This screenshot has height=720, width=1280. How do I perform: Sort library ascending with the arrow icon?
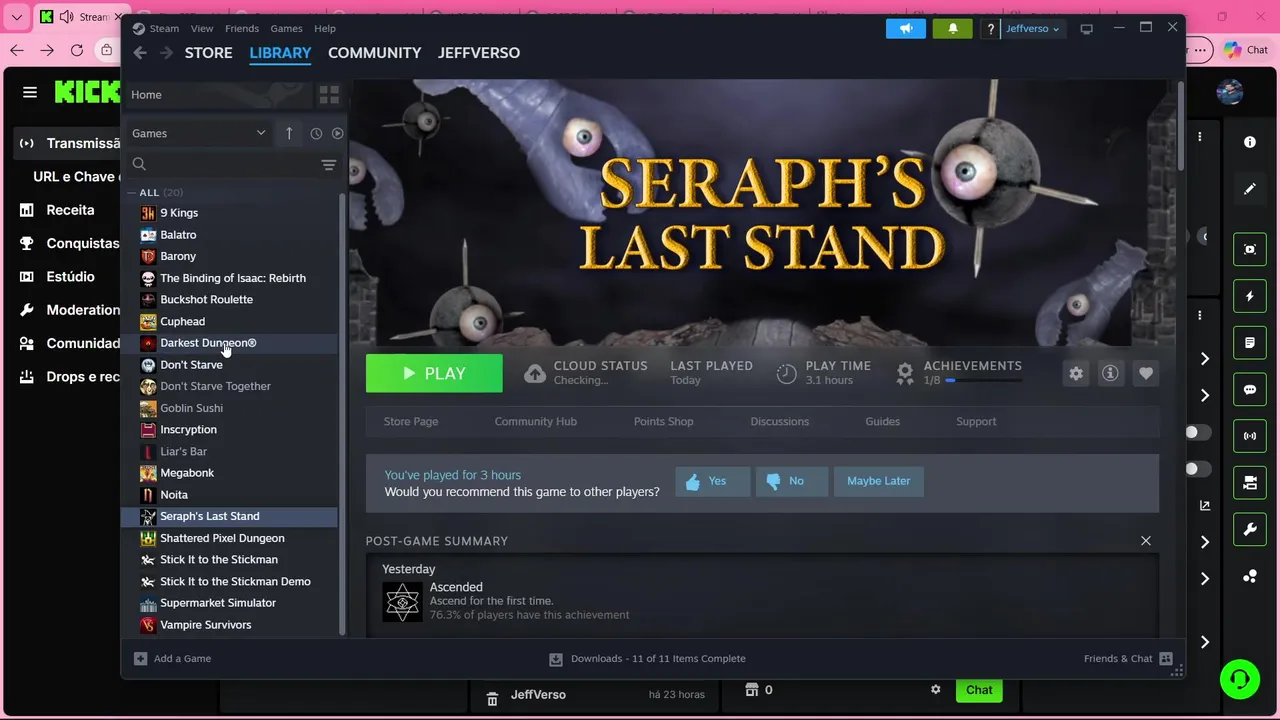pyautogui.click(x=289, y=133)
